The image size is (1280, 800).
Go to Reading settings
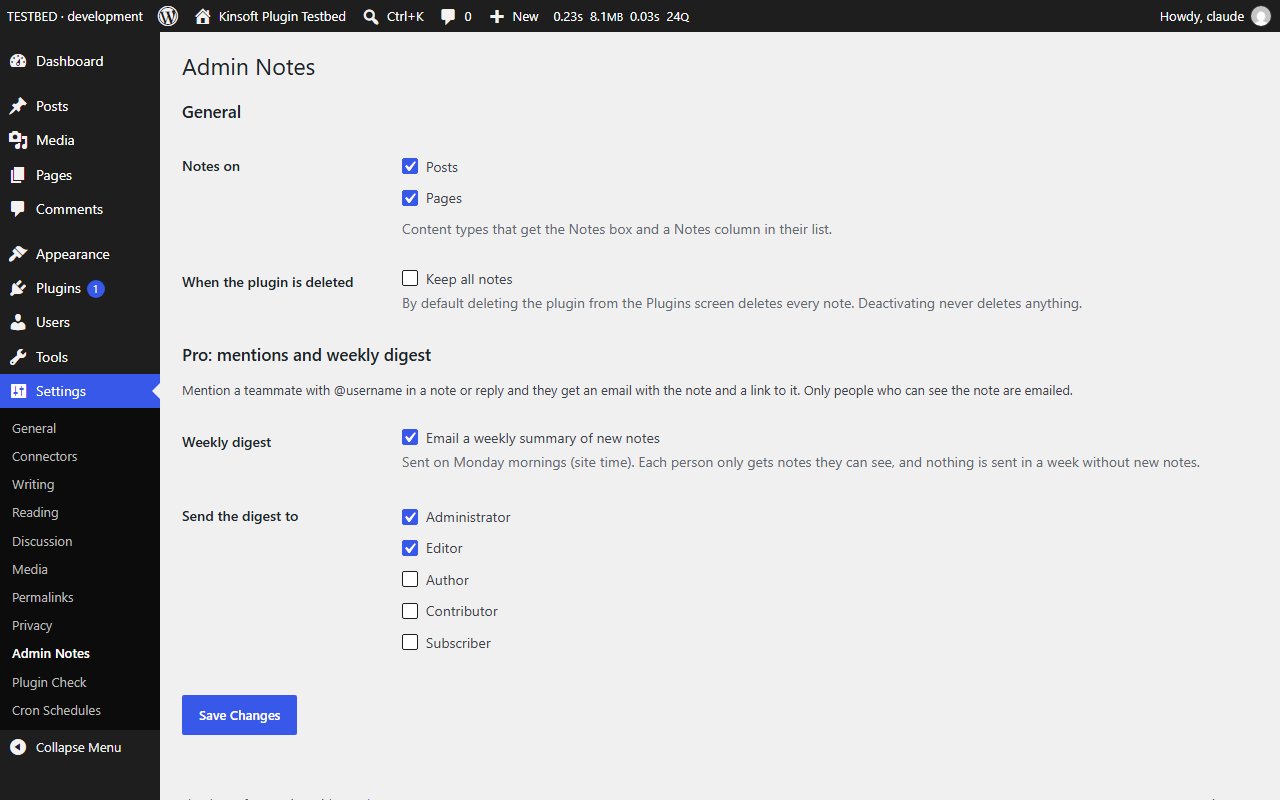pyautogui.click(x=80, y=512)
